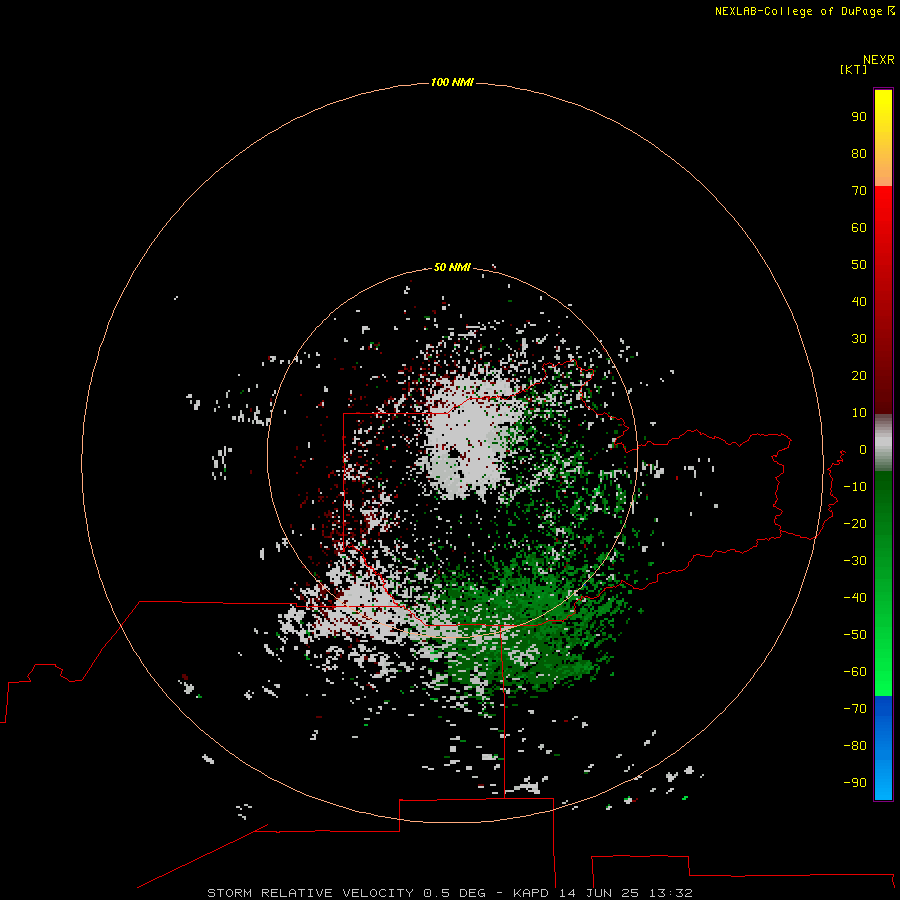Screen dimensions: 900x900
Task: Select the gray zero-velocity segment of the scale
Action: pos(883,442)
